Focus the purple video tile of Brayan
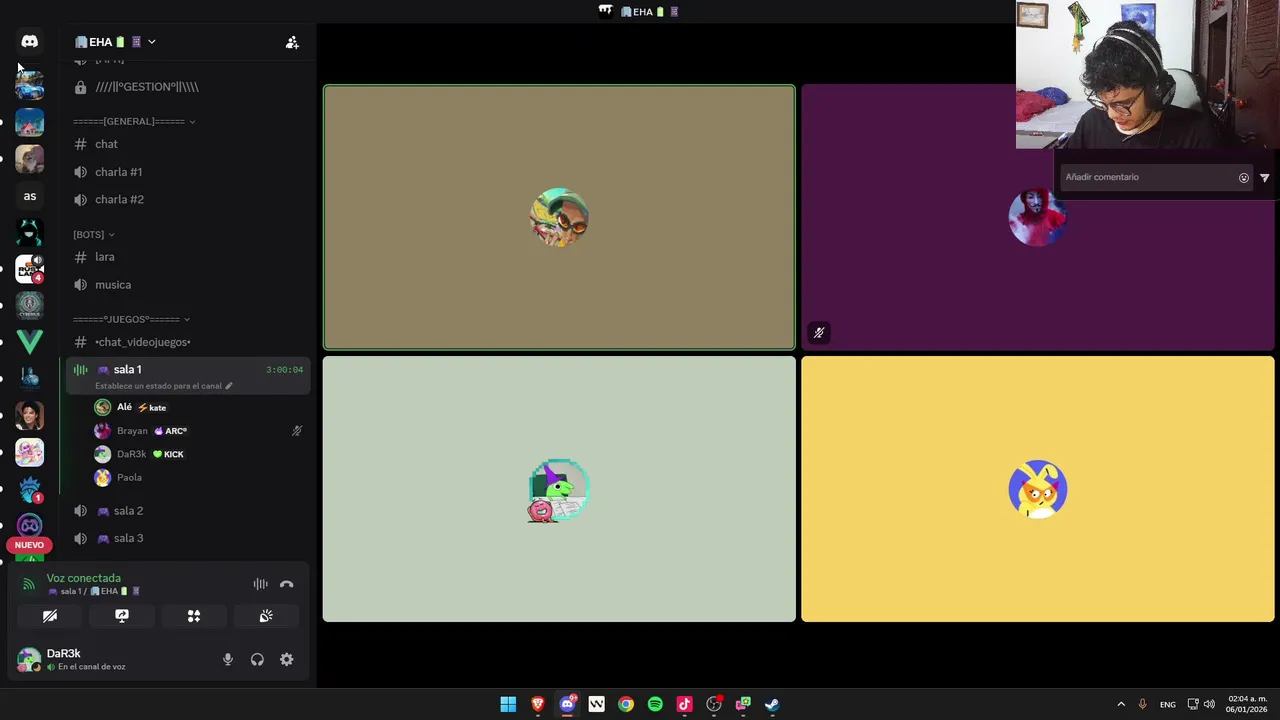This screenshot has height=720, width=1280. click(x=1038, y=218)
